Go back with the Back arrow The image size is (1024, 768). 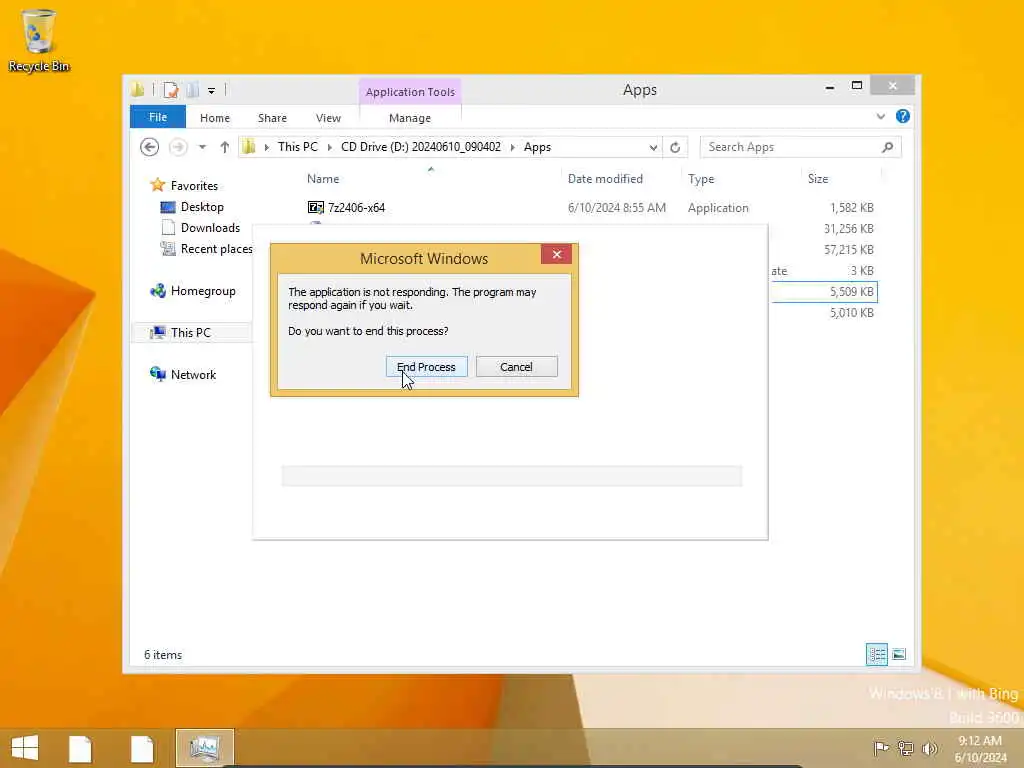point(150,147)
